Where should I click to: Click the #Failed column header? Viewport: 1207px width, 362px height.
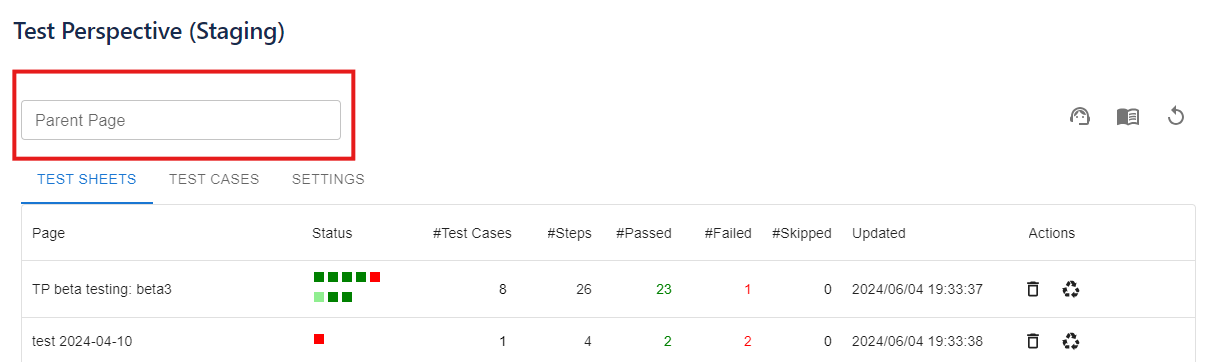[x=728, y=233]
